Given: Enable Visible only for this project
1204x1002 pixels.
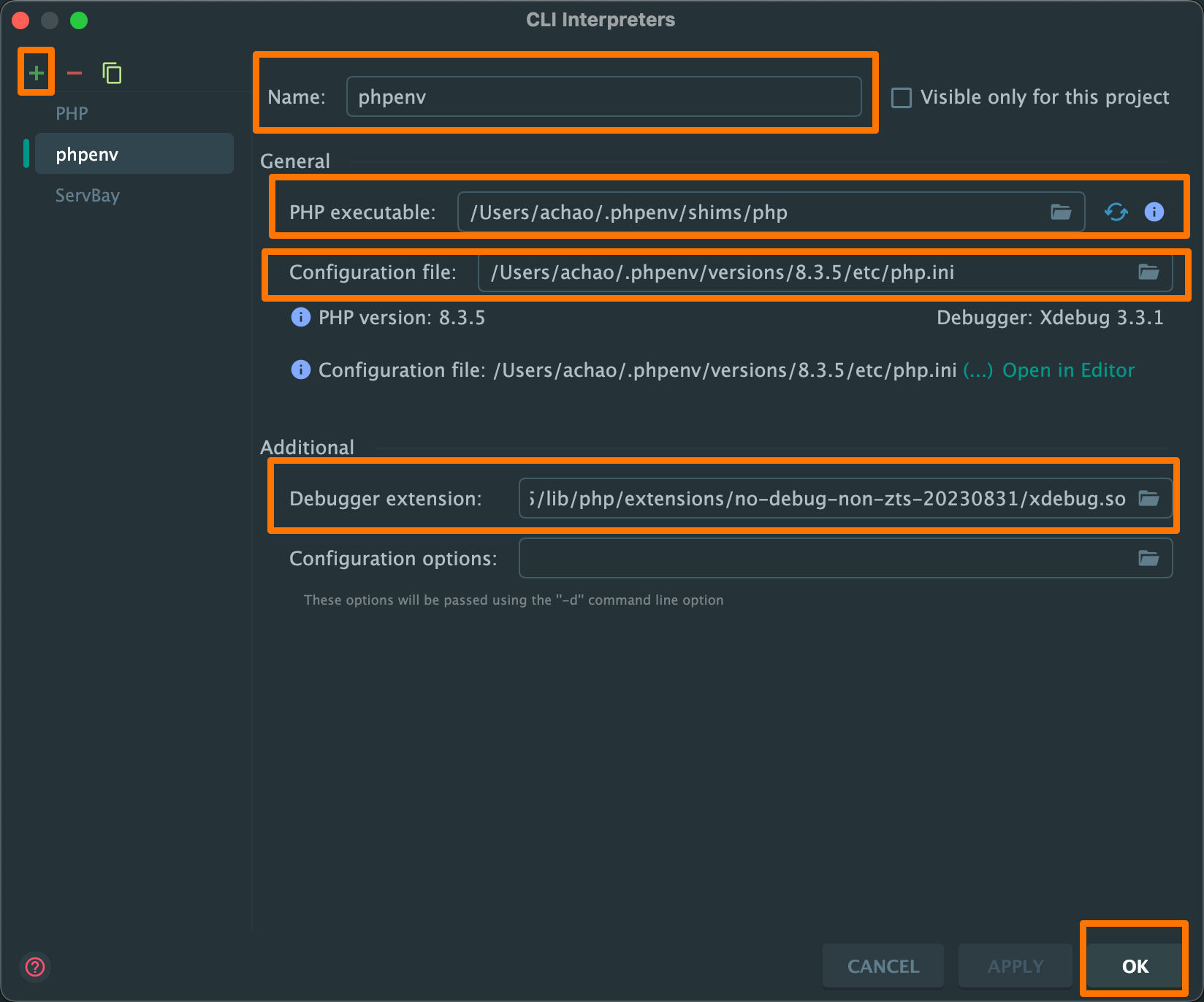Looking at the screenshot, I should click(902, 97).
